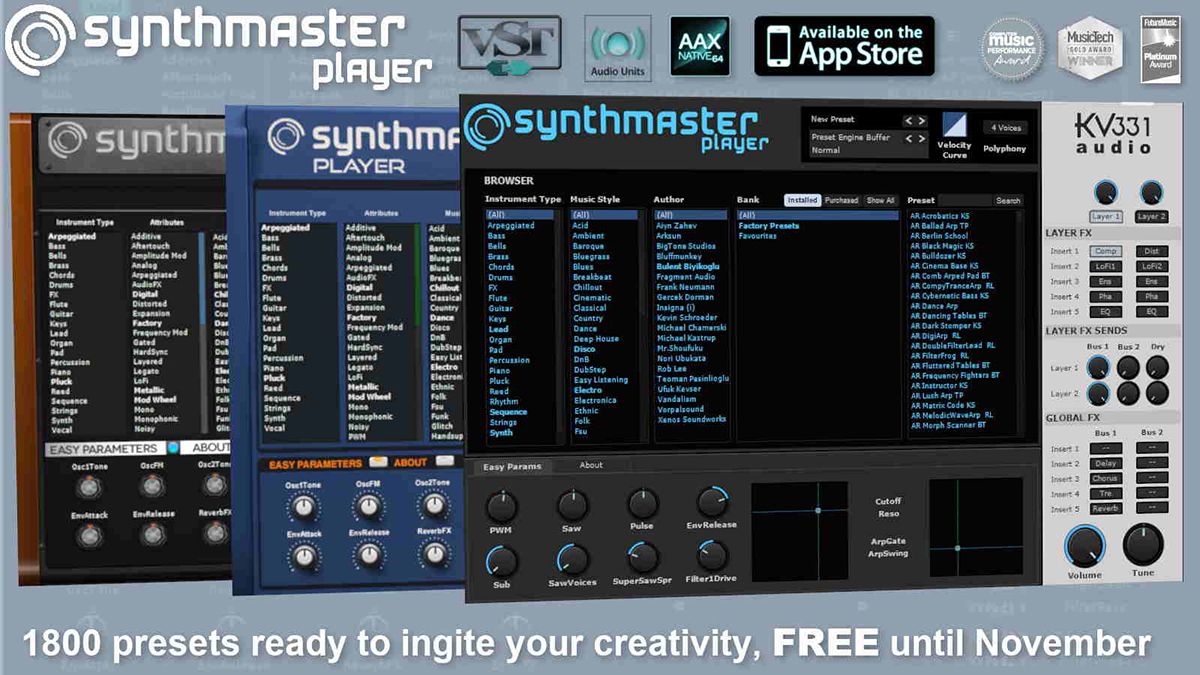Toggle the LoFi2 effect slot
Viewport: 1200px width, 675px height.
(x=1152, y=267)
